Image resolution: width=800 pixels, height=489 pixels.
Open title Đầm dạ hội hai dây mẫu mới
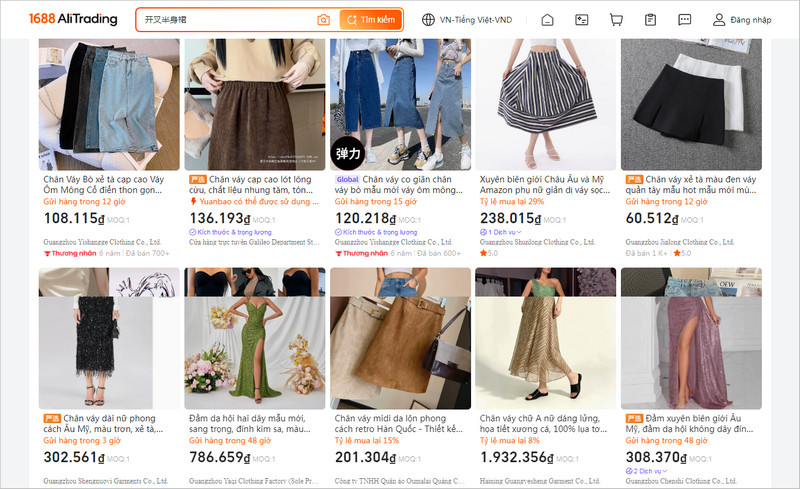pyautogui.click(x=249, y=423)
